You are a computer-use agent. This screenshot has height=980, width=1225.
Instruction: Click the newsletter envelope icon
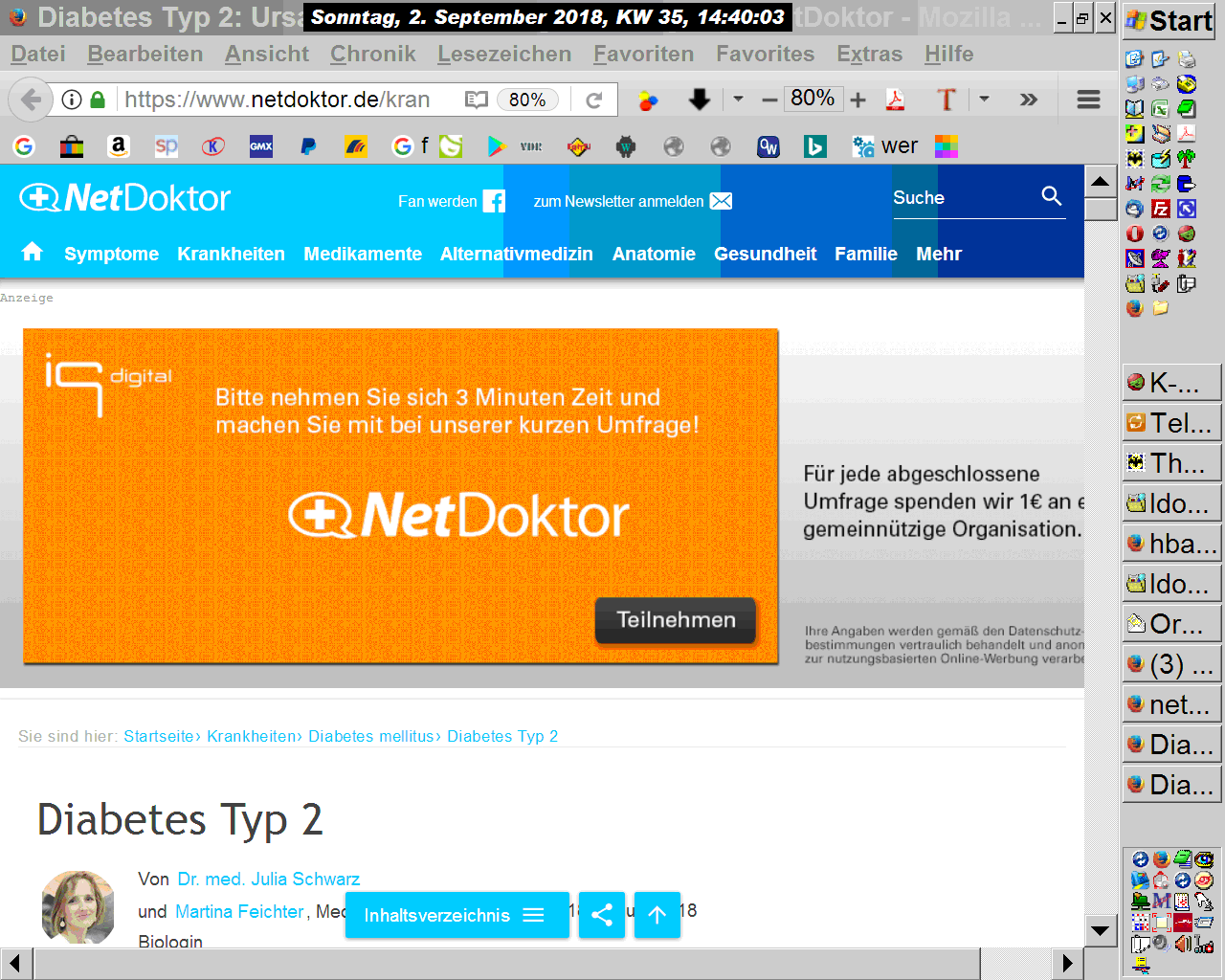click(x=722, y=201)
